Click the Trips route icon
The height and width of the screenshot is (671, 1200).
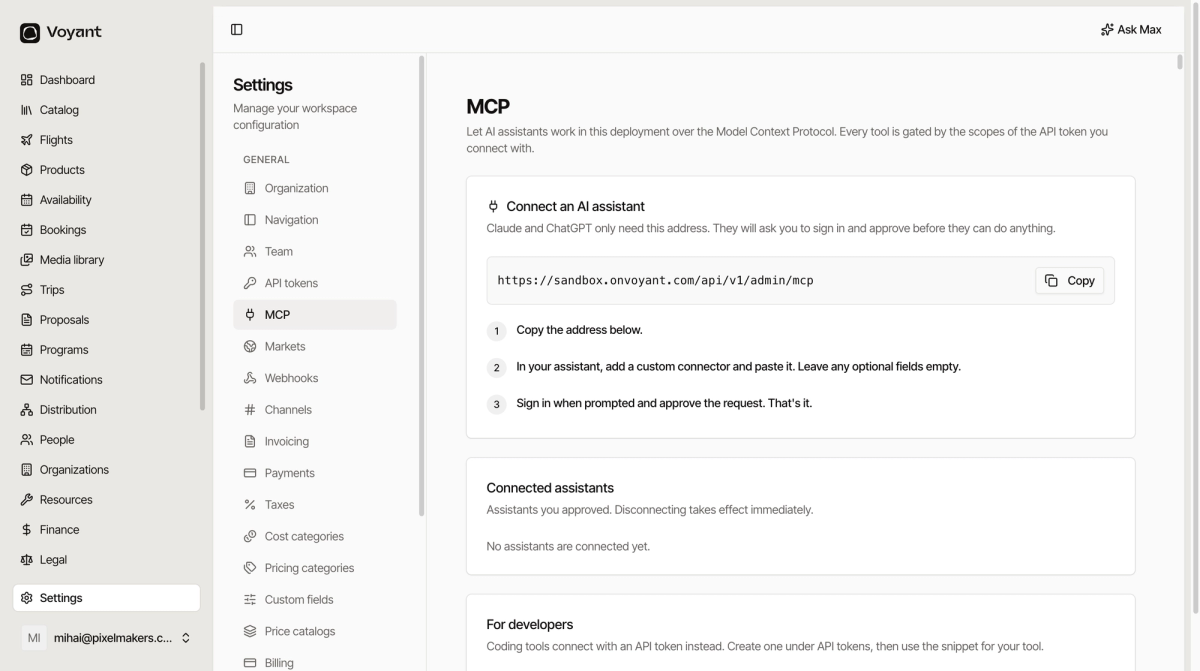27,290
